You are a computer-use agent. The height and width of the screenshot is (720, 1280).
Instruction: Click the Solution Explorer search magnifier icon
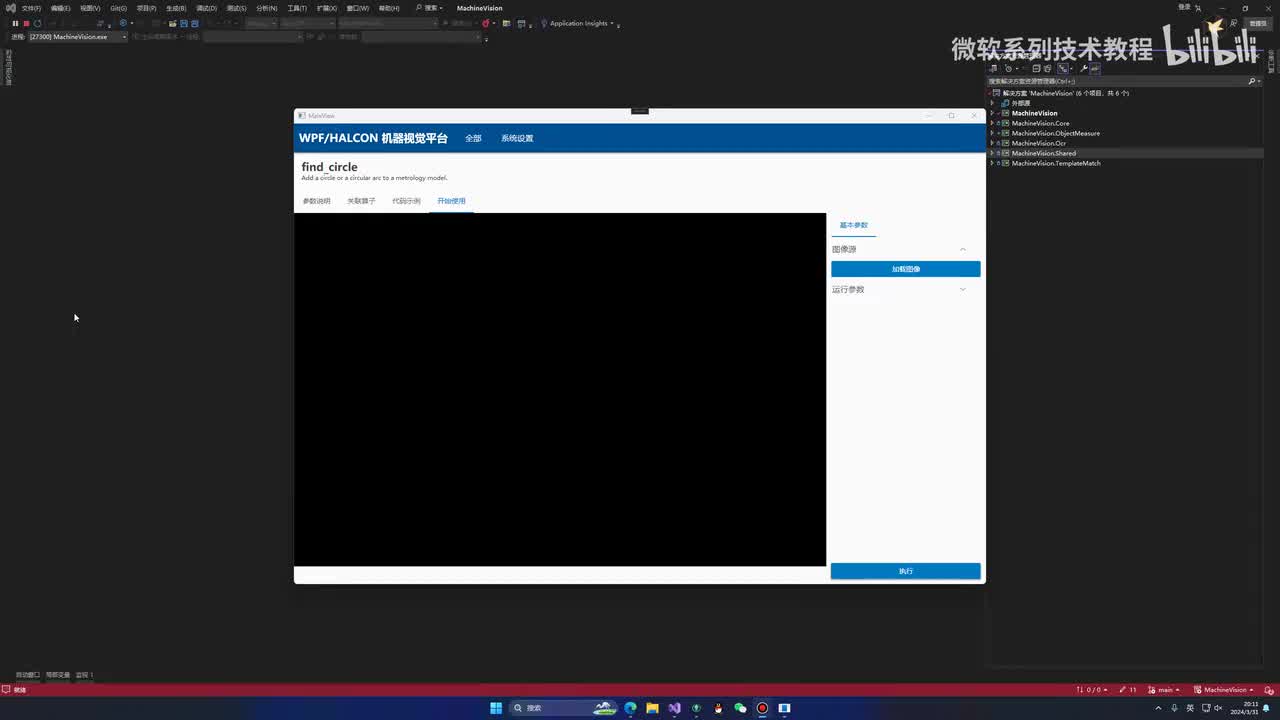point(1251,81)
